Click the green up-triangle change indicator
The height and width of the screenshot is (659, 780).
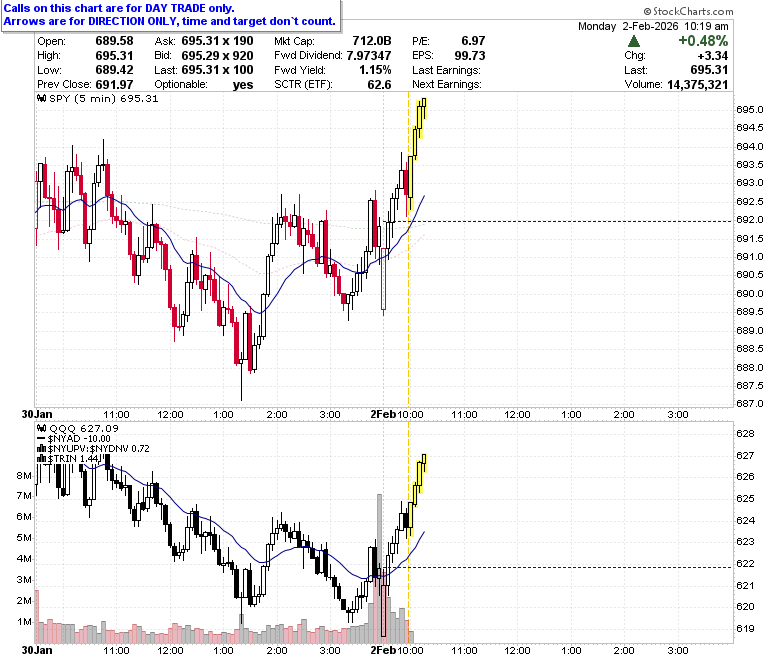(x=634, y=41)
